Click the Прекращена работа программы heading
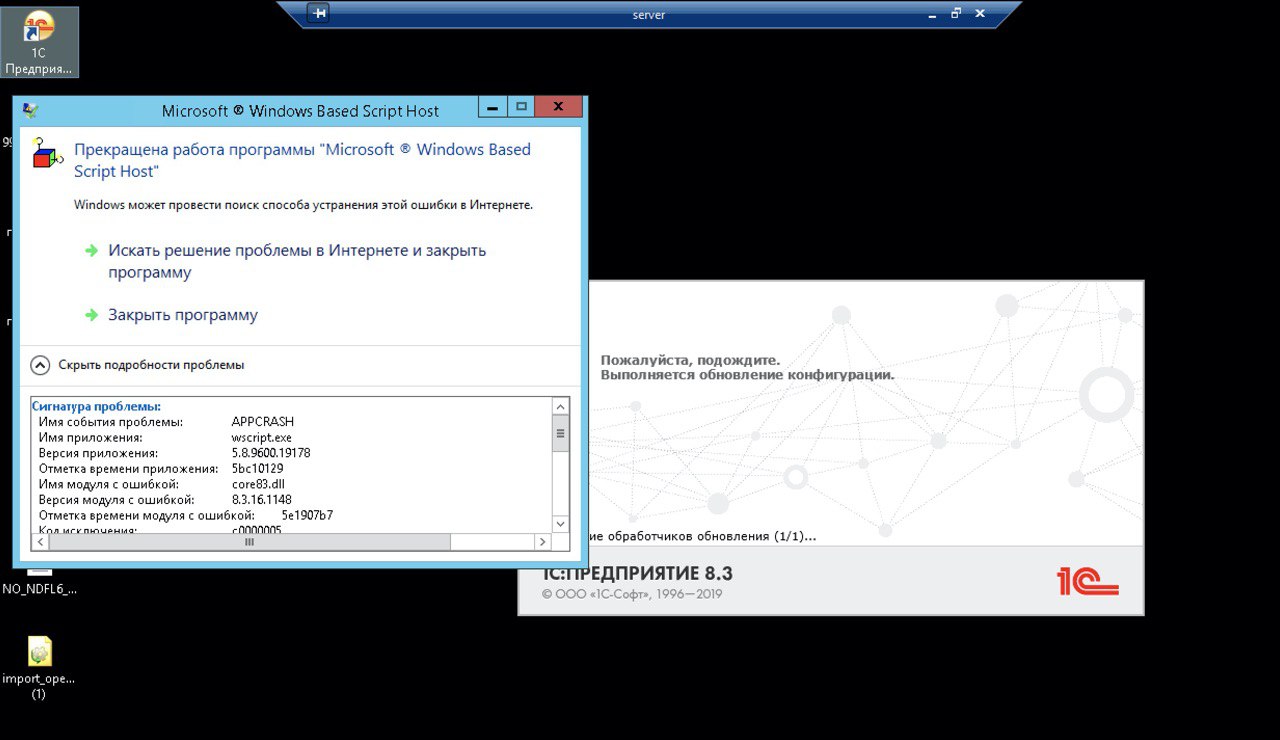The width and height of the screenshot is (1280, 740). coord(303,160)
